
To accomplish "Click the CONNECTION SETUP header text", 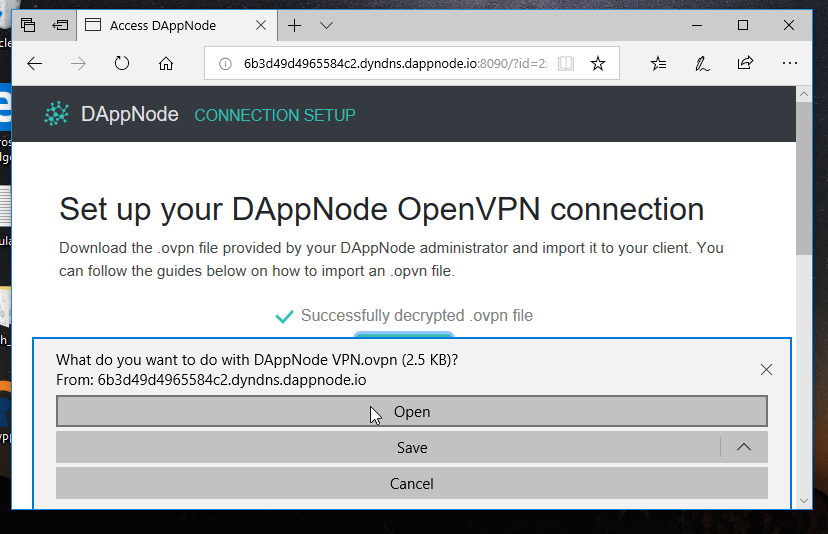I will click(x=275, y=115).
